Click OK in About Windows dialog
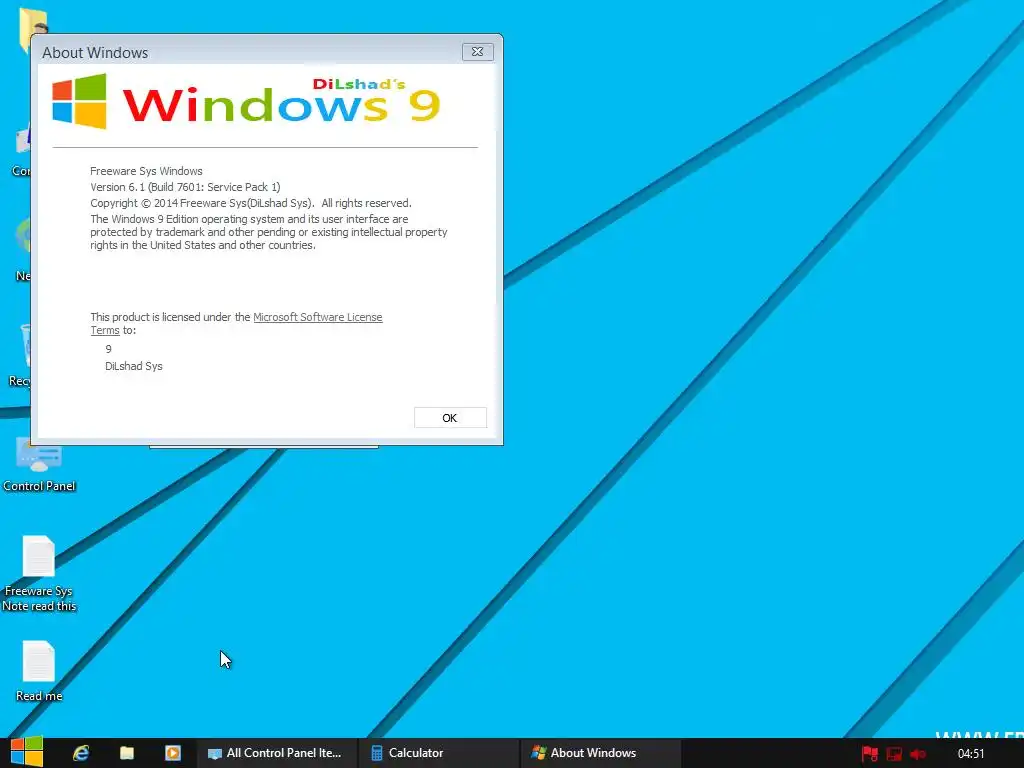 (450, 418)
